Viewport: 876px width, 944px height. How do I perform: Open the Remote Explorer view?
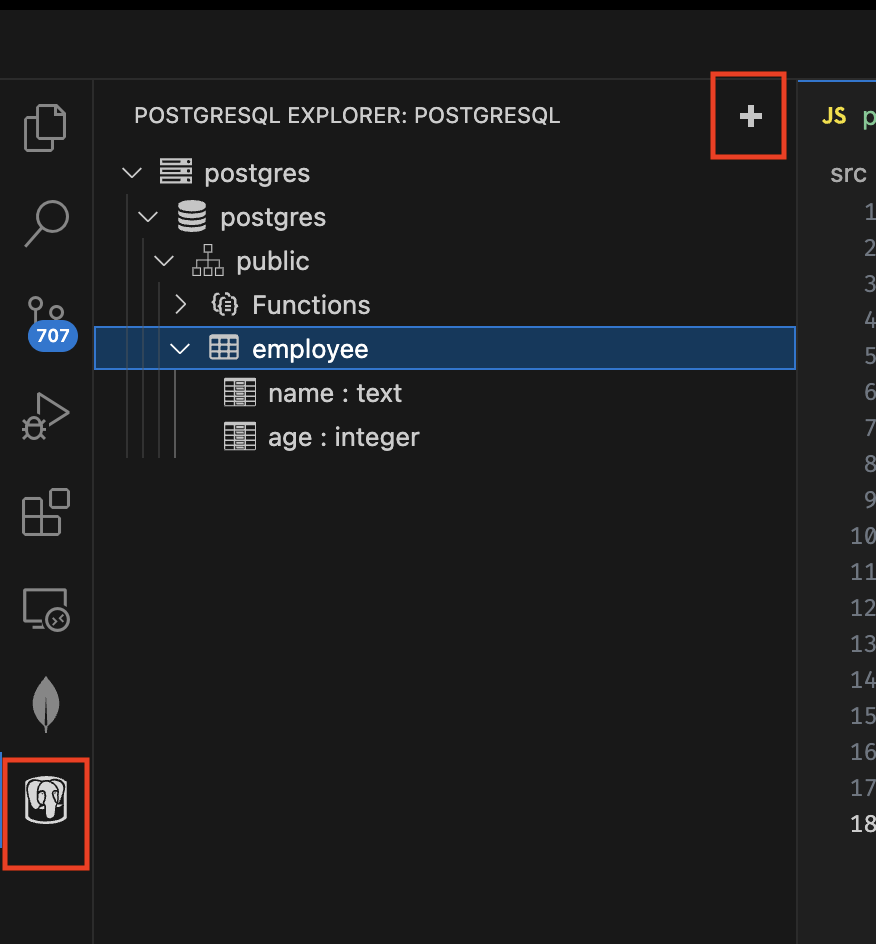[46, 609]
